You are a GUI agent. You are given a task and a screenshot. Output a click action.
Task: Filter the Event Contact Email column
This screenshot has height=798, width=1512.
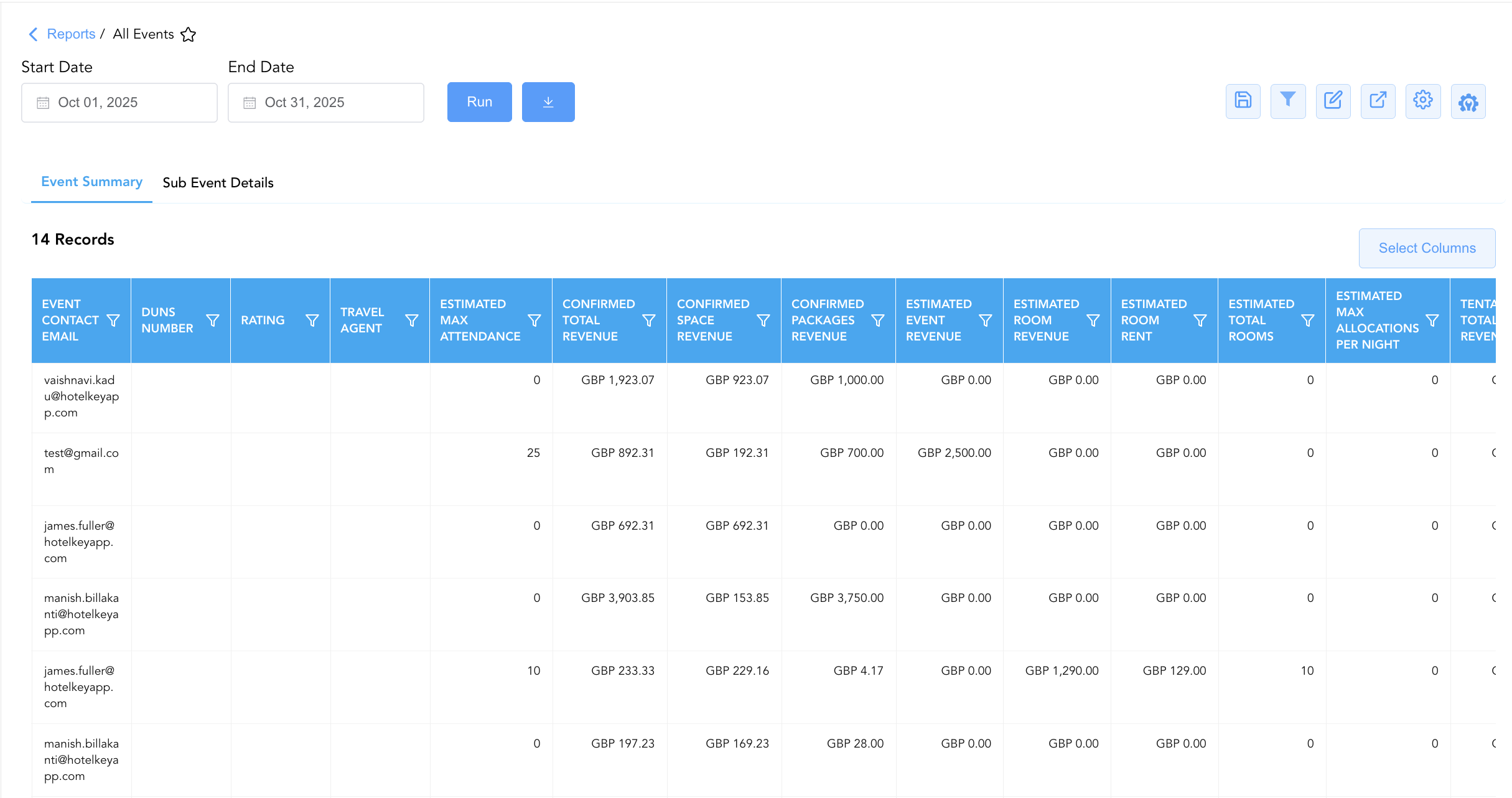[113, 320]
